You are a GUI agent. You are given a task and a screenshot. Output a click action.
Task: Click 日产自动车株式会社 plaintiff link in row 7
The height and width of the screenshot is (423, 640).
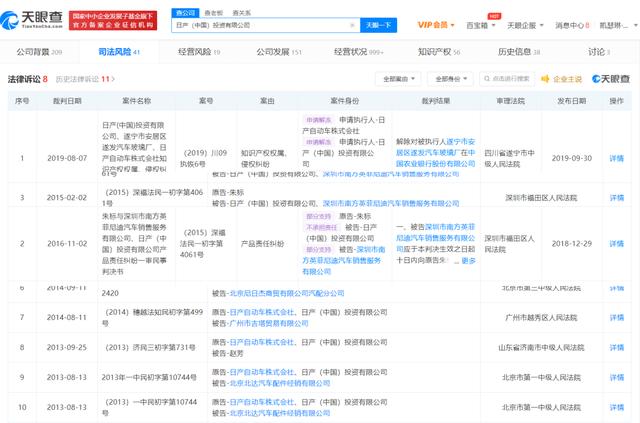click(x=262, y=312)
